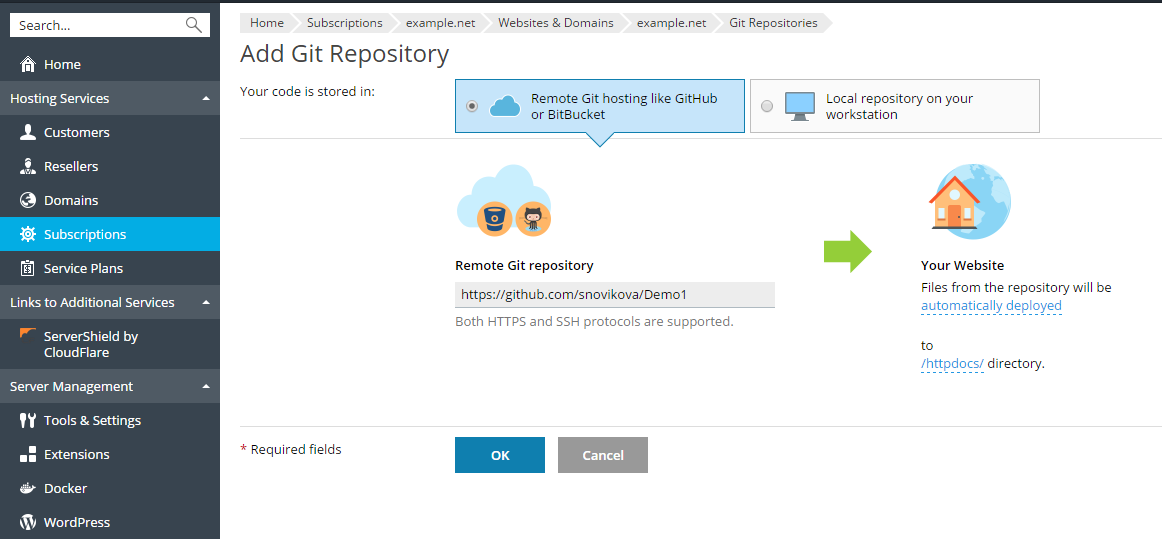Go to Git Repositories breadcrumb
1162x539 pixels.
[x=772, y=23]
